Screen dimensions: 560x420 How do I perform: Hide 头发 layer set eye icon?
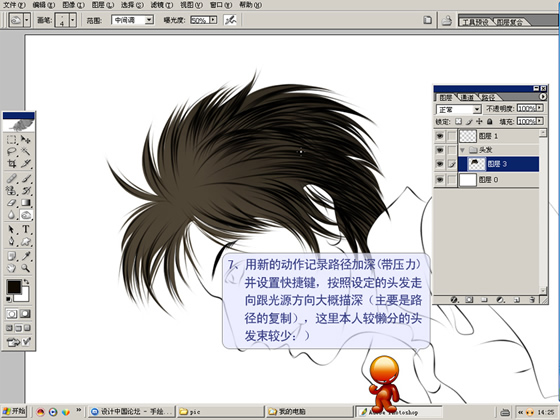click(x=440, y=150)
